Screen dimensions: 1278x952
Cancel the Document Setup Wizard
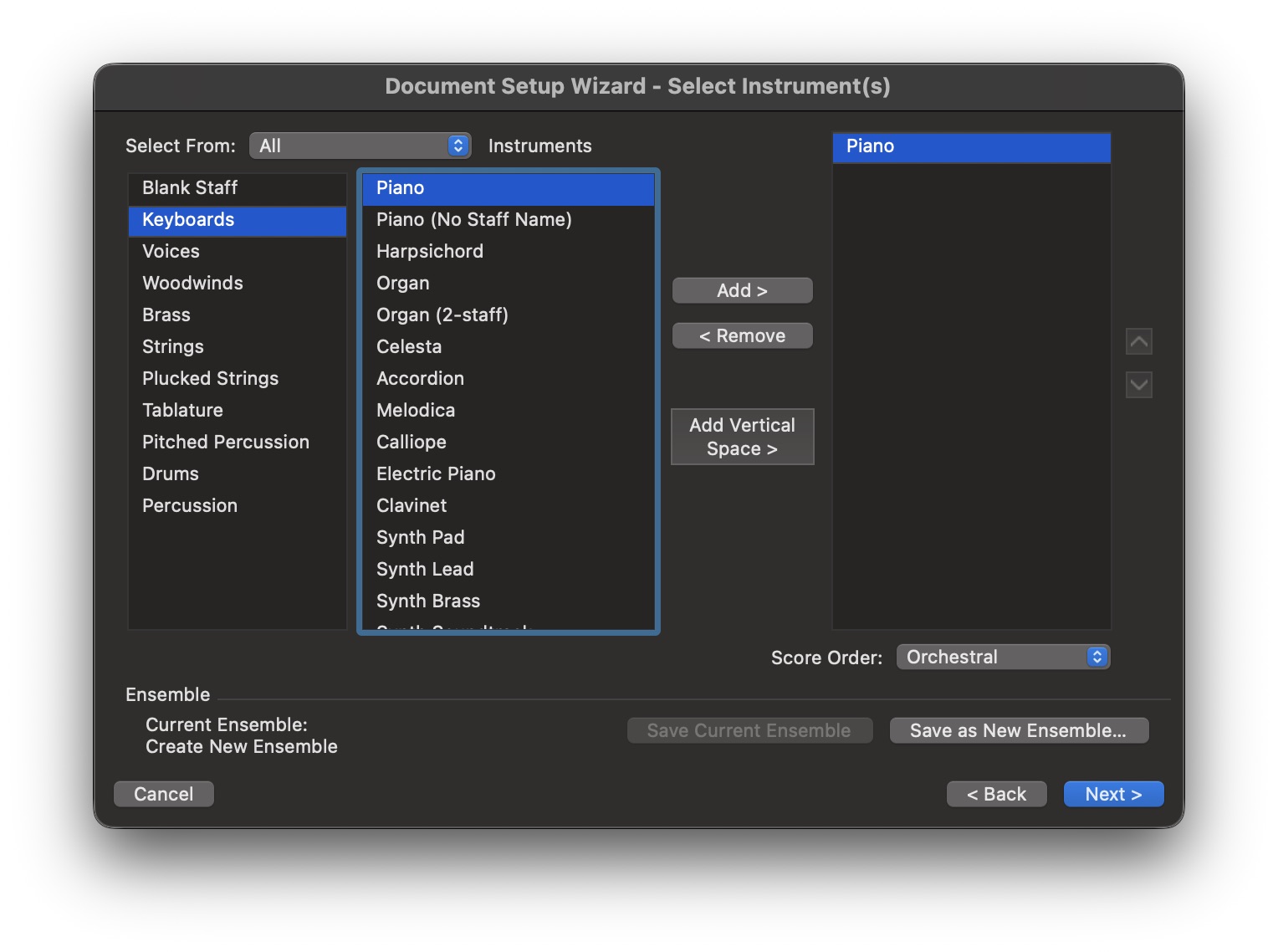(163, 794)
